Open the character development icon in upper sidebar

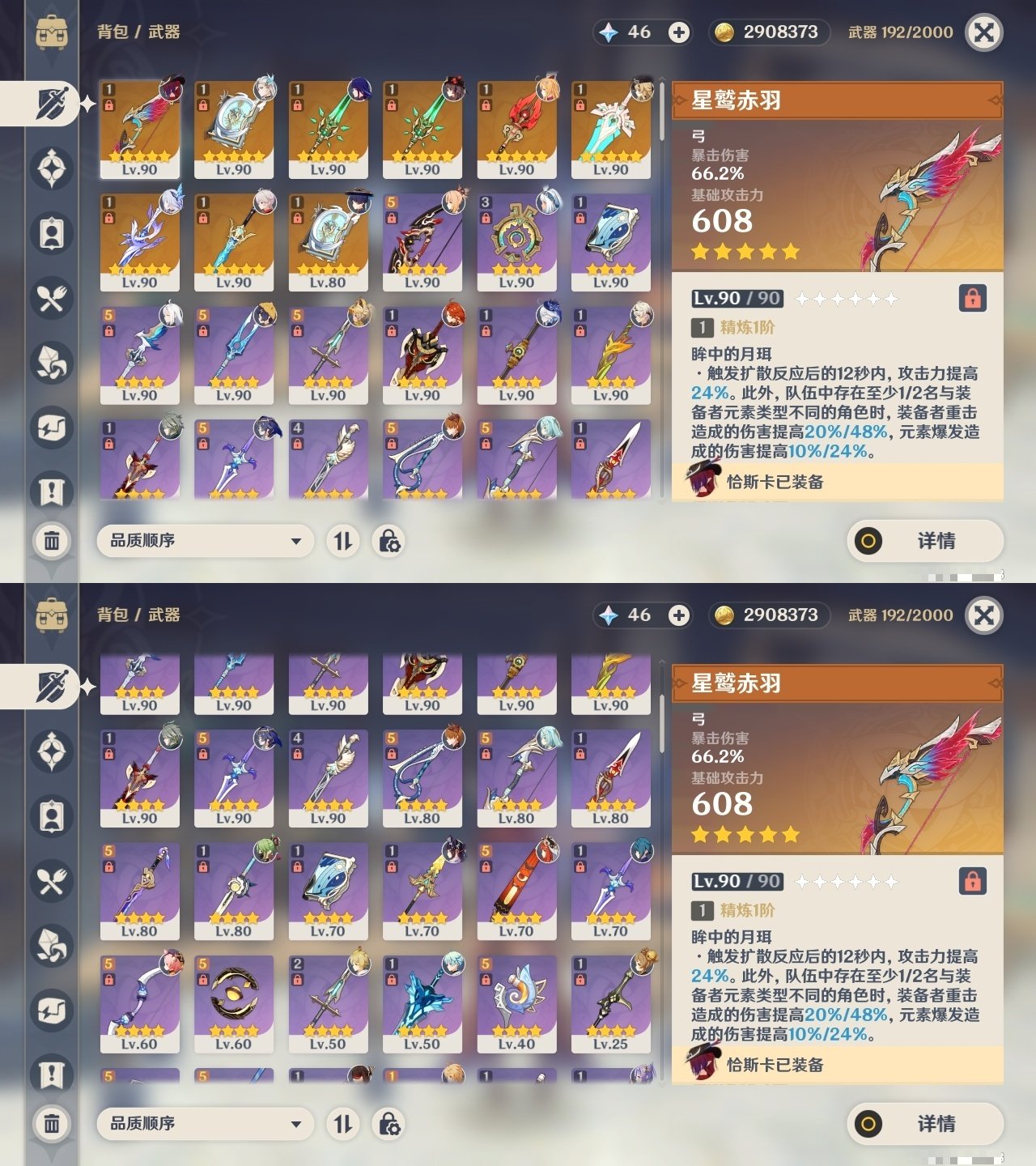(52, 234)
